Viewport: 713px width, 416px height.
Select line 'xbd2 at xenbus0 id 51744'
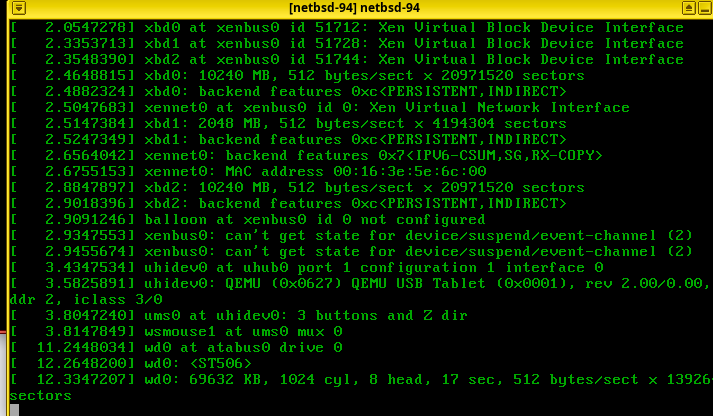[x=347, y=60]
